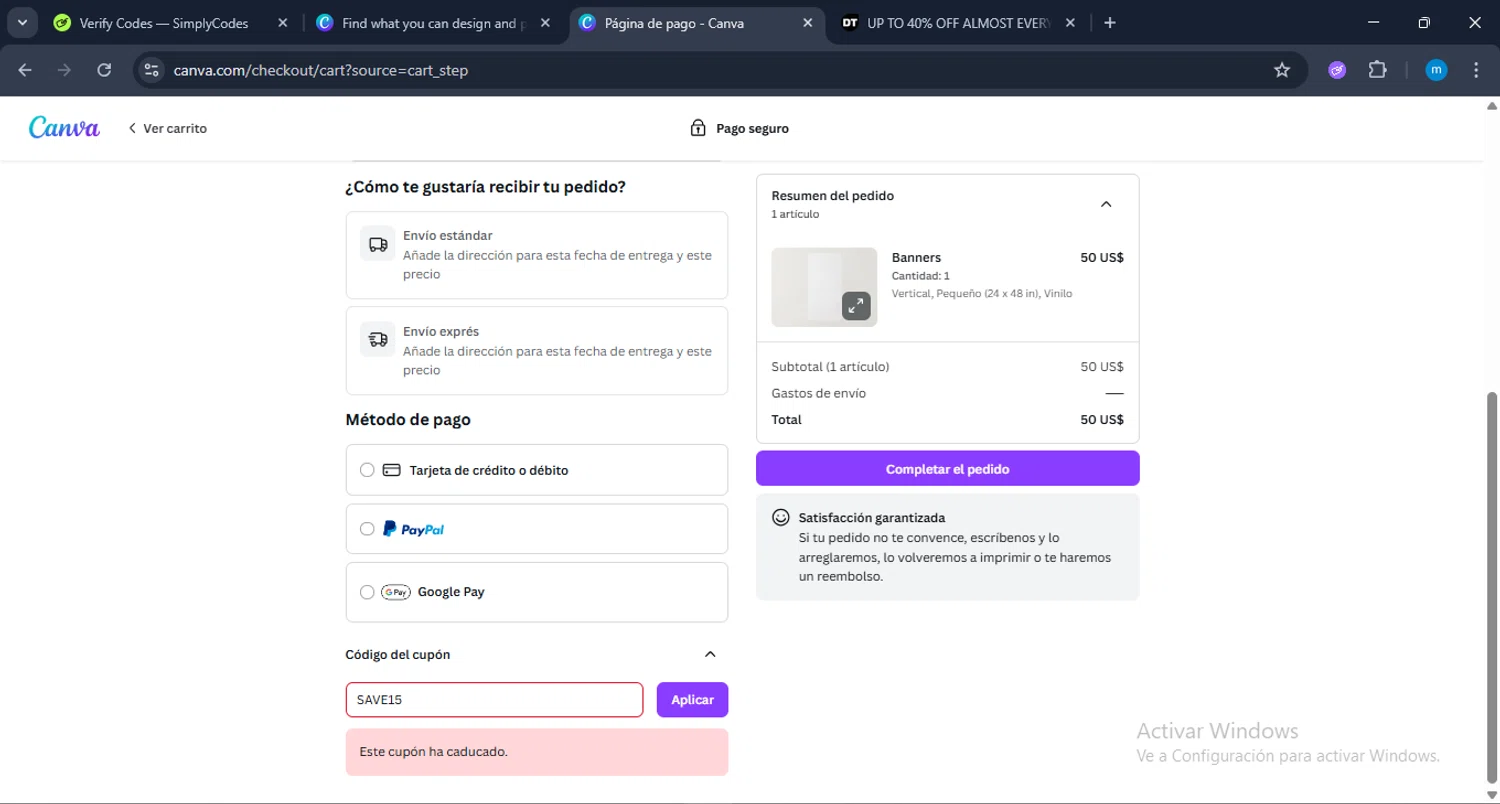Click the Gastos de envío label
The height and width of the screenshot is (804, 1500).
pyautogui.click(x=819, y=393)
